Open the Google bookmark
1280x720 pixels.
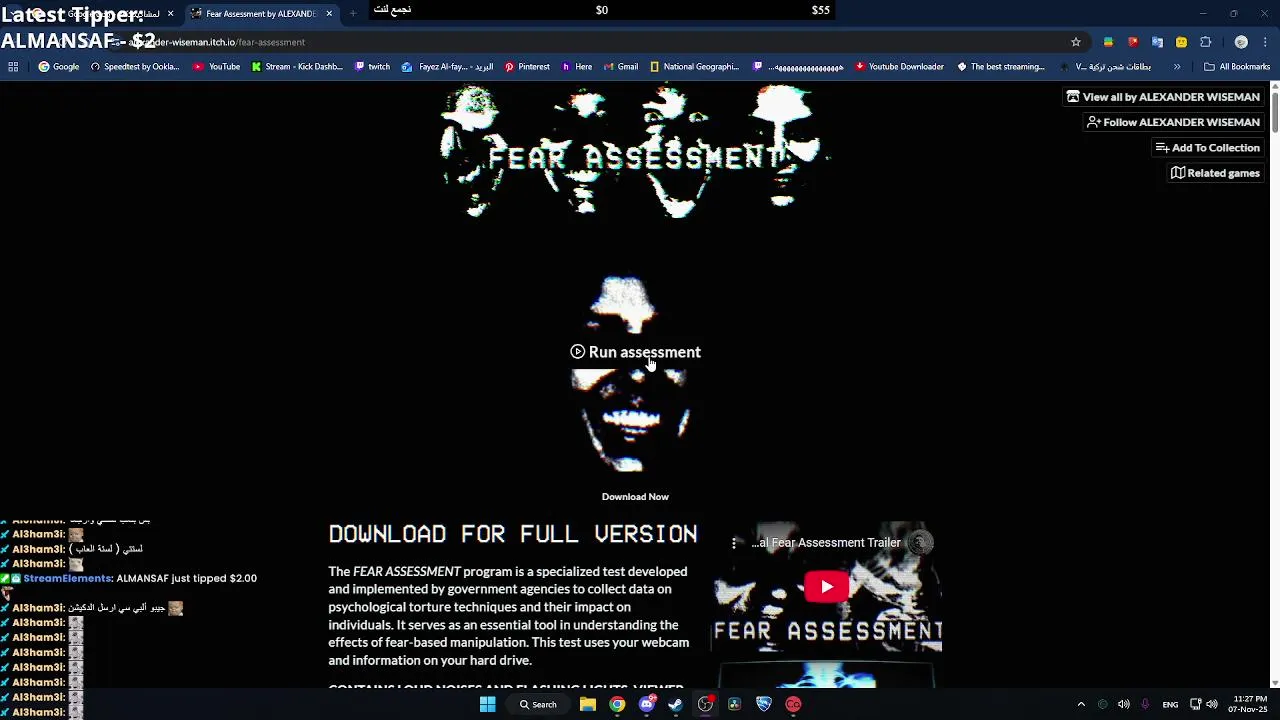[59, 67]
